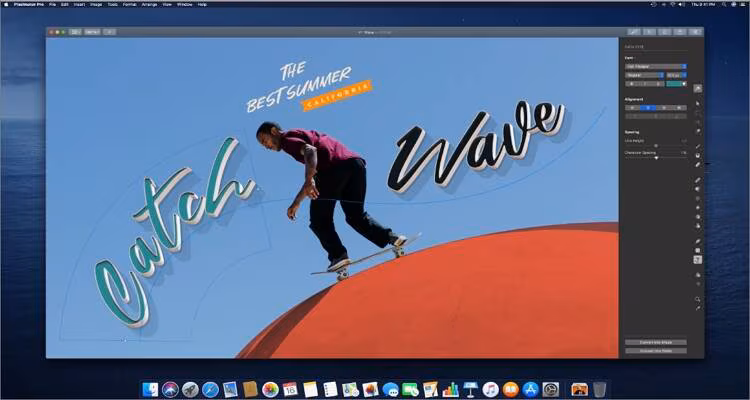The image size is (750, 400).
Task: Adjust the Line Height slider
Action: click(x=656, y=145)
